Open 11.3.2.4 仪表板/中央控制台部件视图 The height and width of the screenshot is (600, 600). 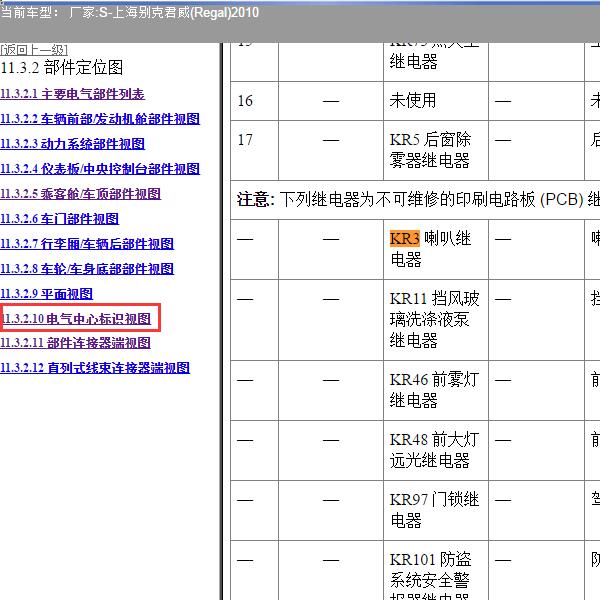pyautogui.click(x=100, y=169)
